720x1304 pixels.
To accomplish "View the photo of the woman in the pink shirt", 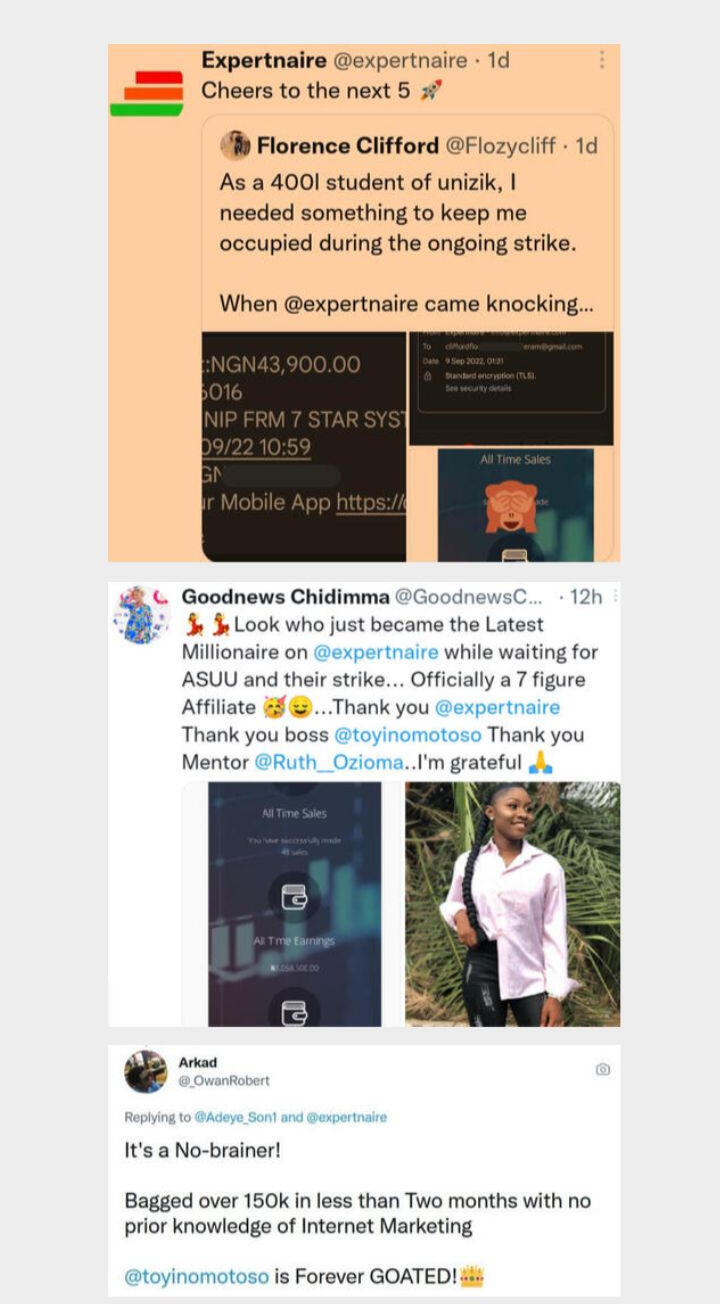I will coord(513,904).
